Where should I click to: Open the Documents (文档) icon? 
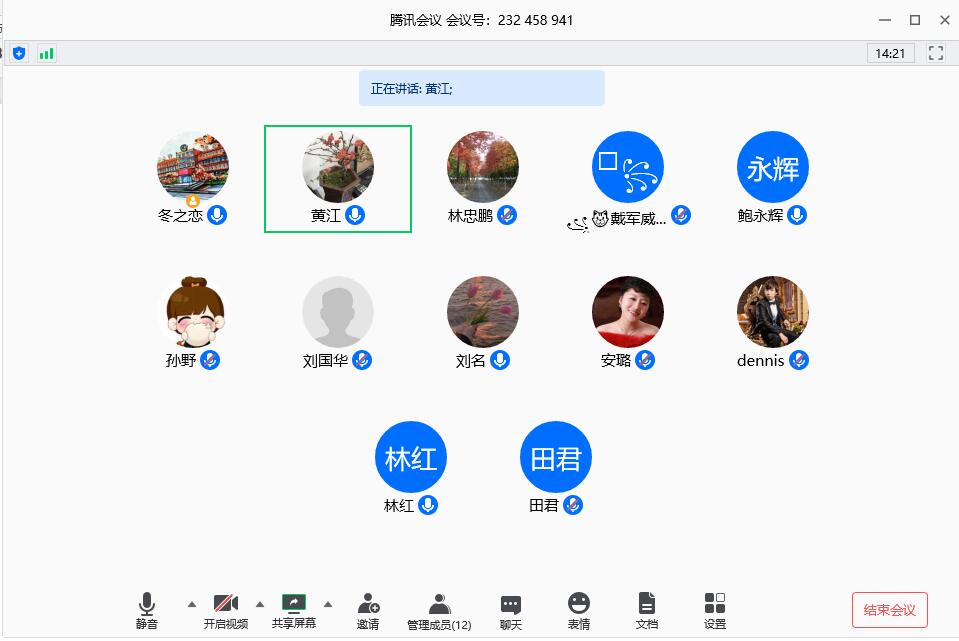click(647, 610)
